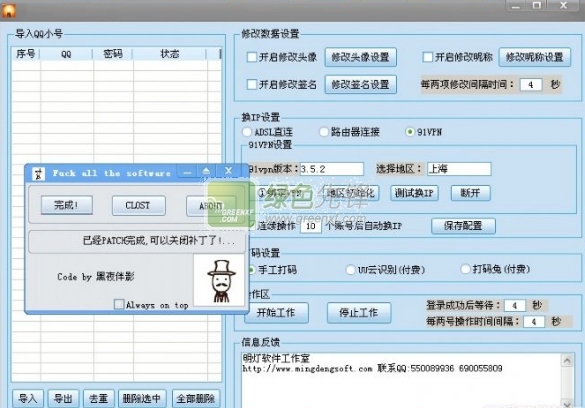
Task: Click the 每两项修改间隔时间 seconds field
Action: (531, 85)
